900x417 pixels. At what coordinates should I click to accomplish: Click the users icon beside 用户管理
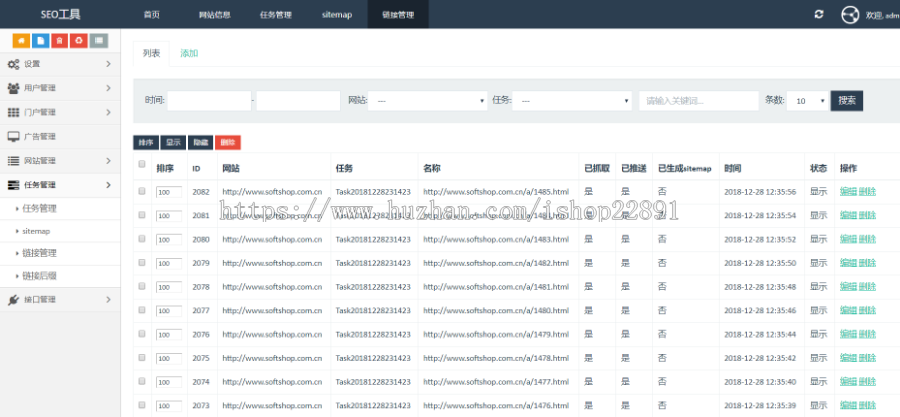coord(13,88)
